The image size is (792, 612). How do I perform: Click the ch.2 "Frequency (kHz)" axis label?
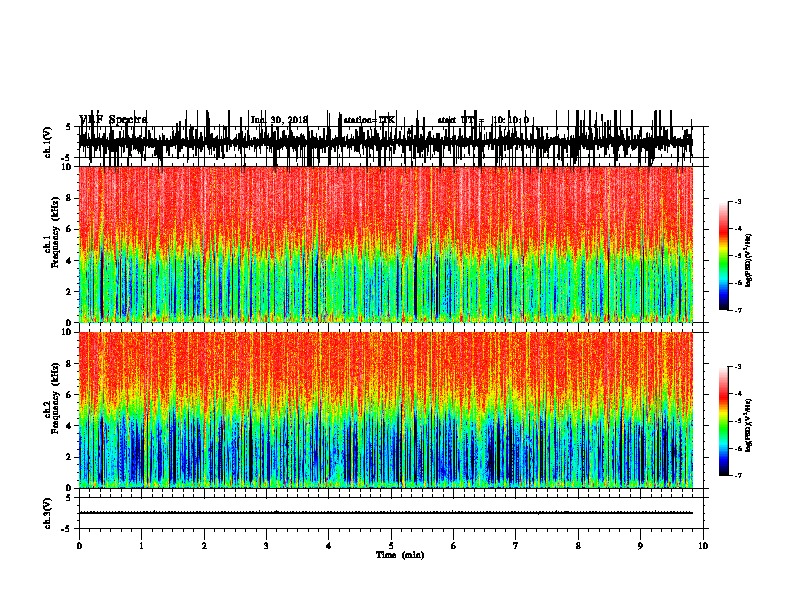(55, 398)
